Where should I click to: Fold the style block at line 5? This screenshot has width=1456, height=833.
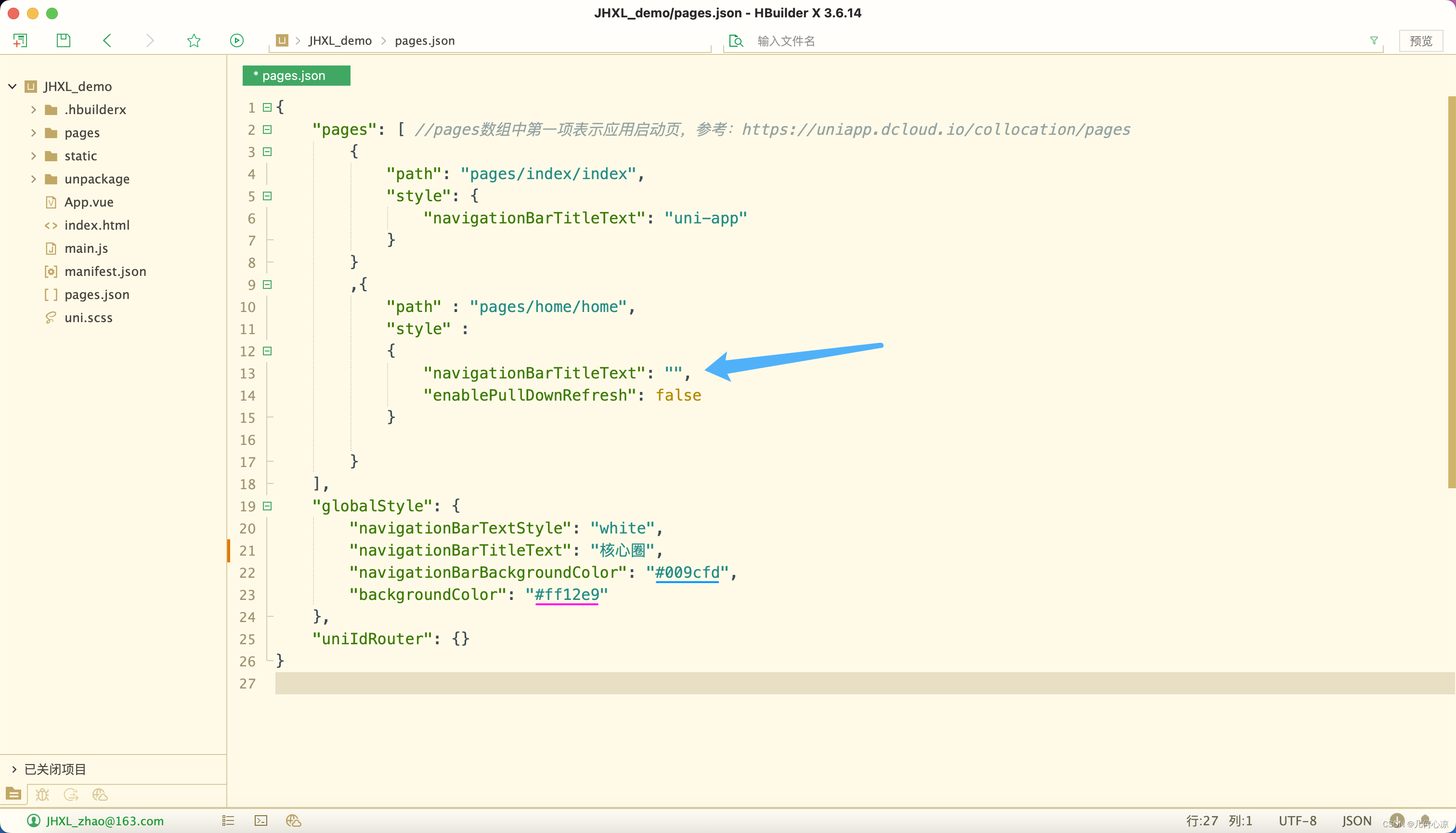point(267,195)
